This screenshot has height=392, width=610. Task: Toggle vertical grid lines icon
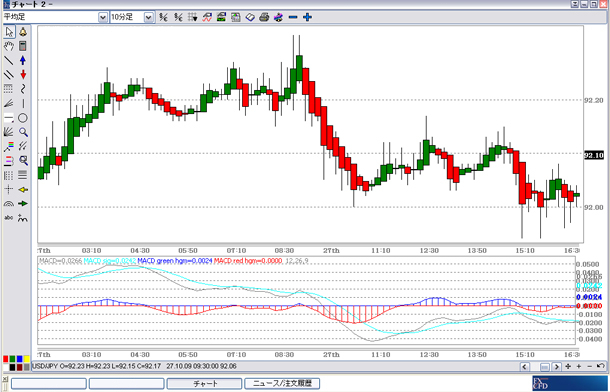point(9,175)
